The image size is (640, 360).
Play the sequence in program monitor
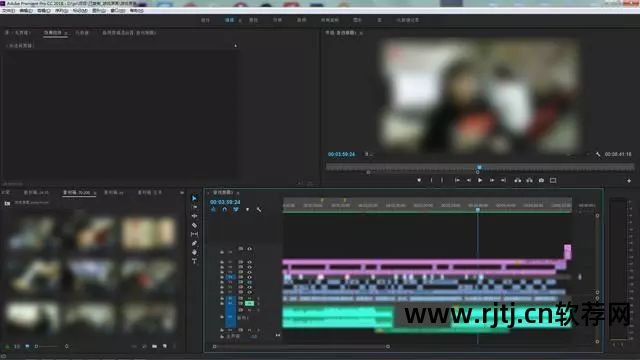click(x=480, y=180)
